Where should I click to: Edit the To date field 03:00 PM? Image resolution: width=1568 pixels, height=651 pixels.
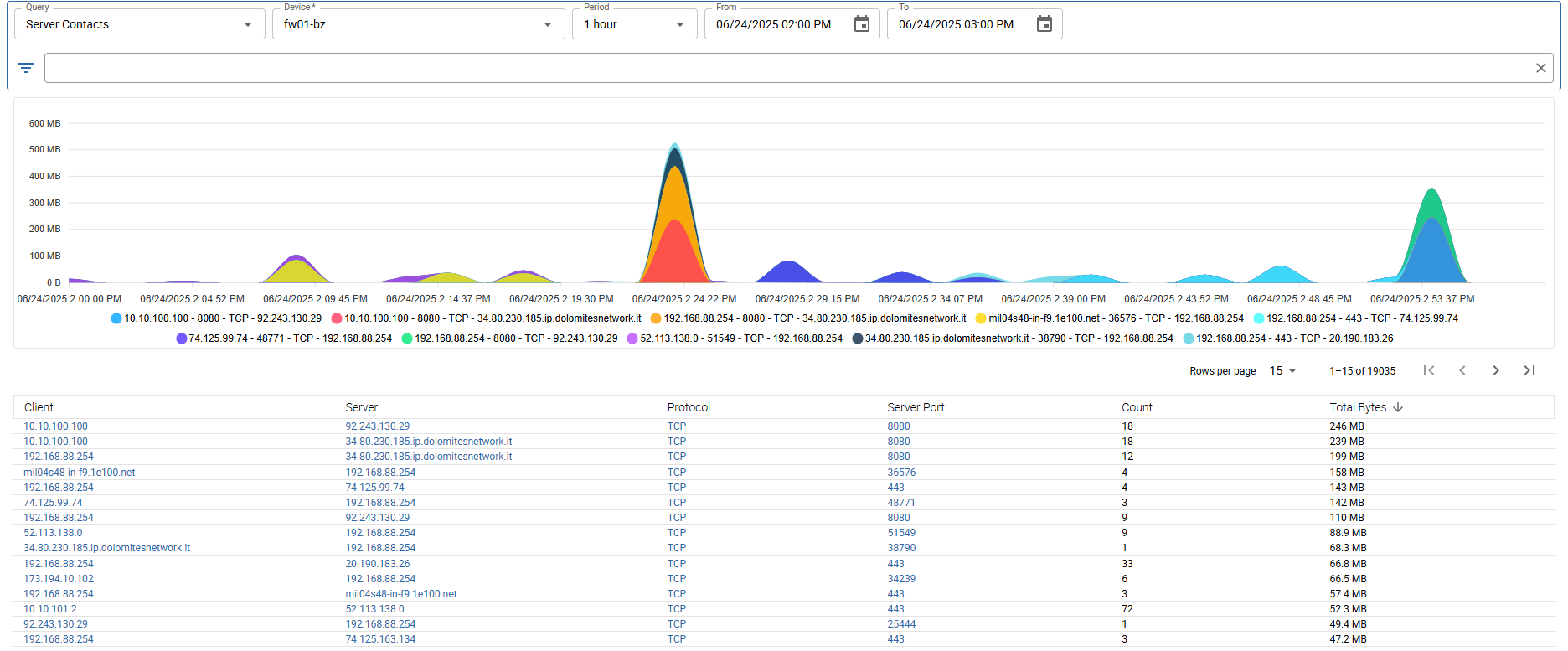click(957, 24)
